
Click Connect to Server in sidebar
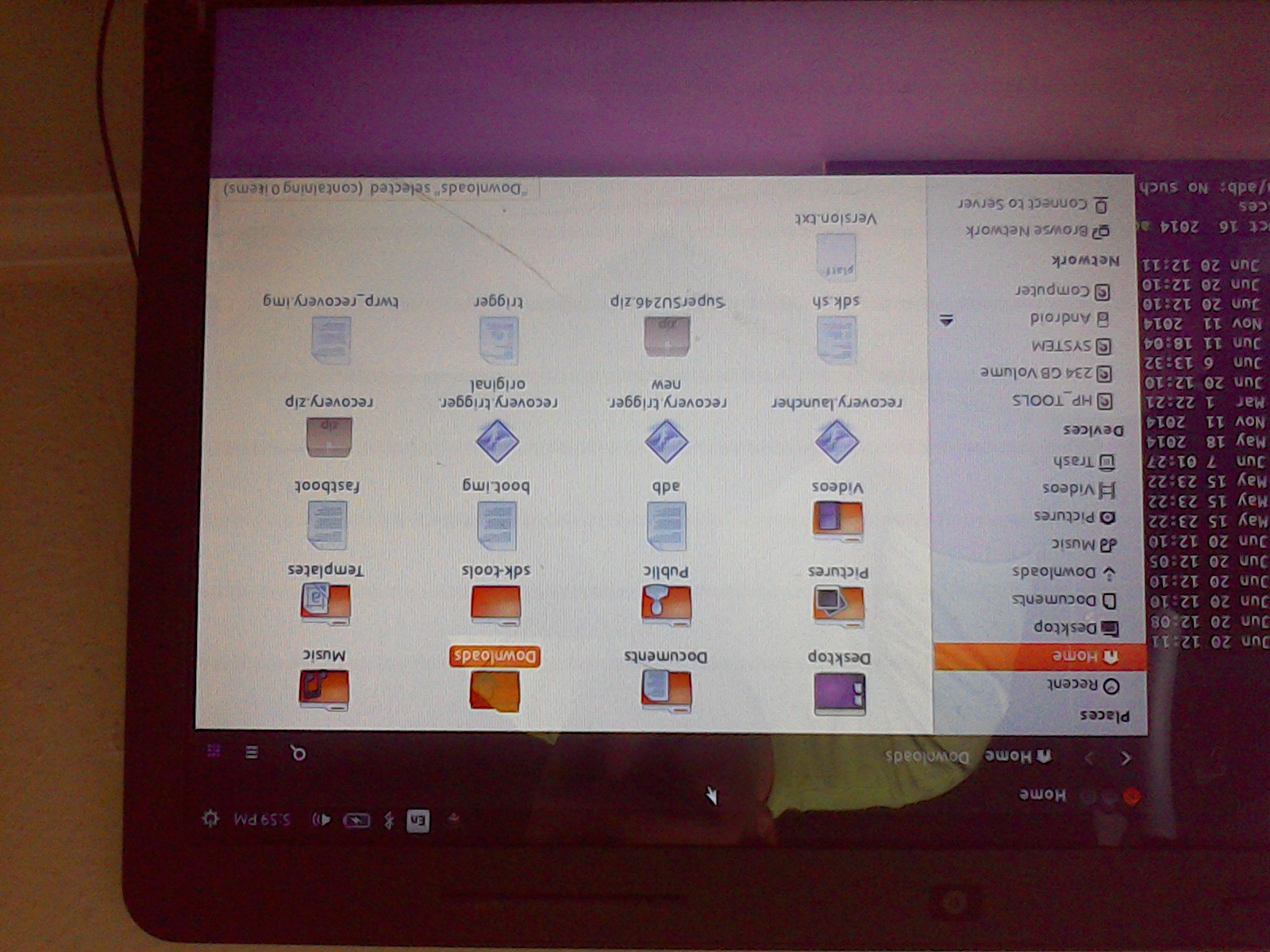coord(1032,204)
